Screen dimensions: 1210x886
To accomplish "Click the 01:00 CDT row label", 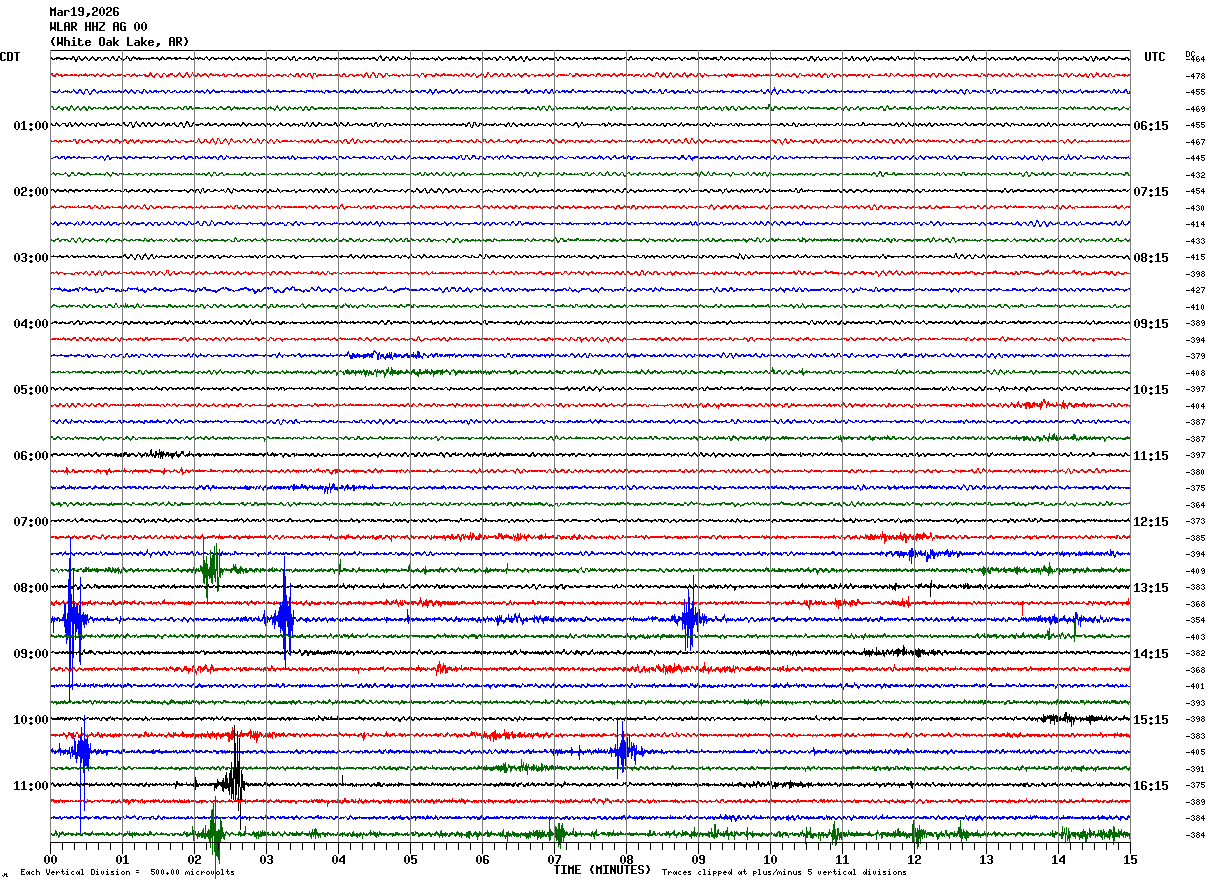I will [31, 126].
